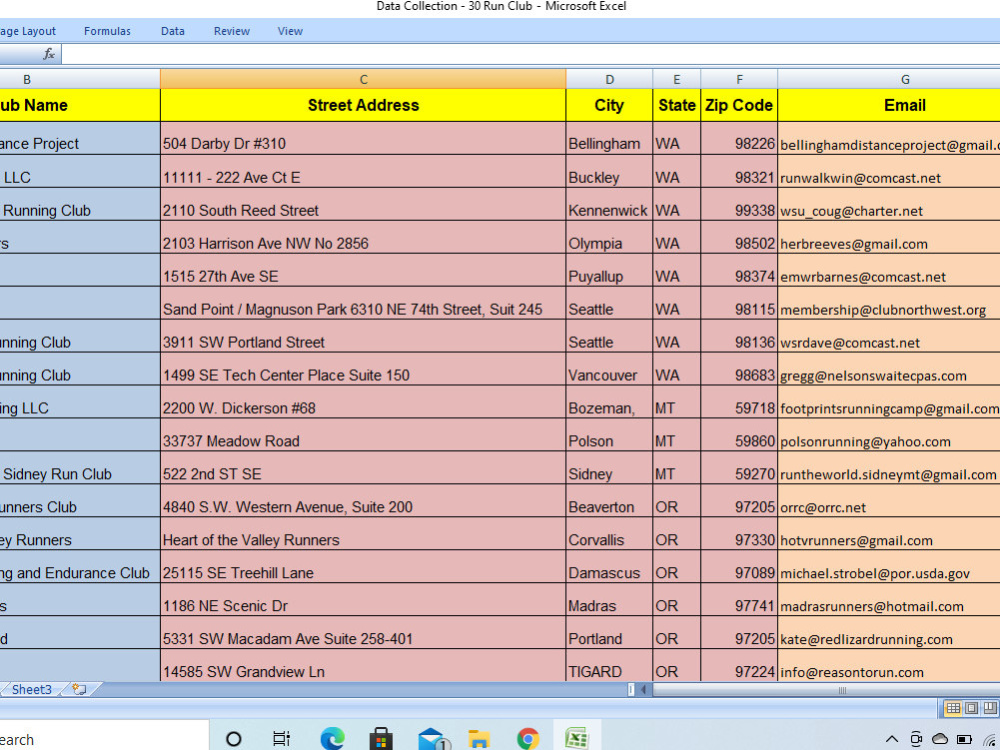
Task: Select the 33737 Meadow Road cell
Action: pyautogui.click(x=363, y=435)
